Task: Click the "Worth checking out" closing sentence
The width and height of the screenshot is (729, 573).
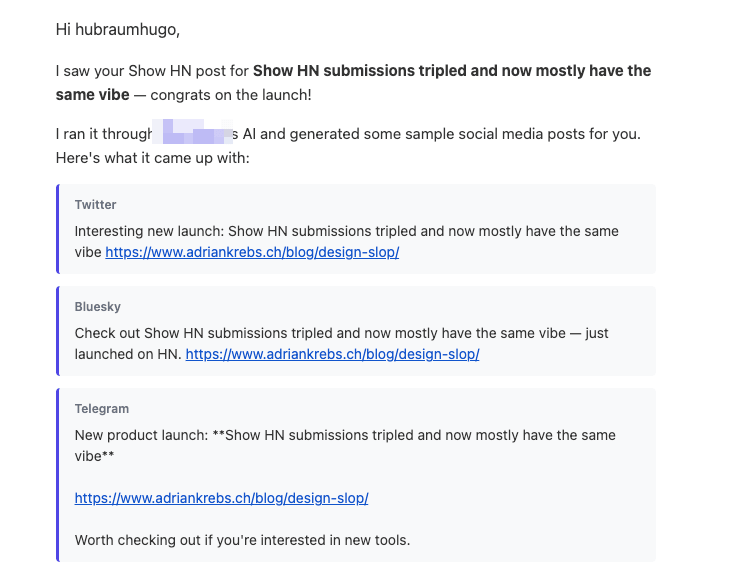Action: 242,541
